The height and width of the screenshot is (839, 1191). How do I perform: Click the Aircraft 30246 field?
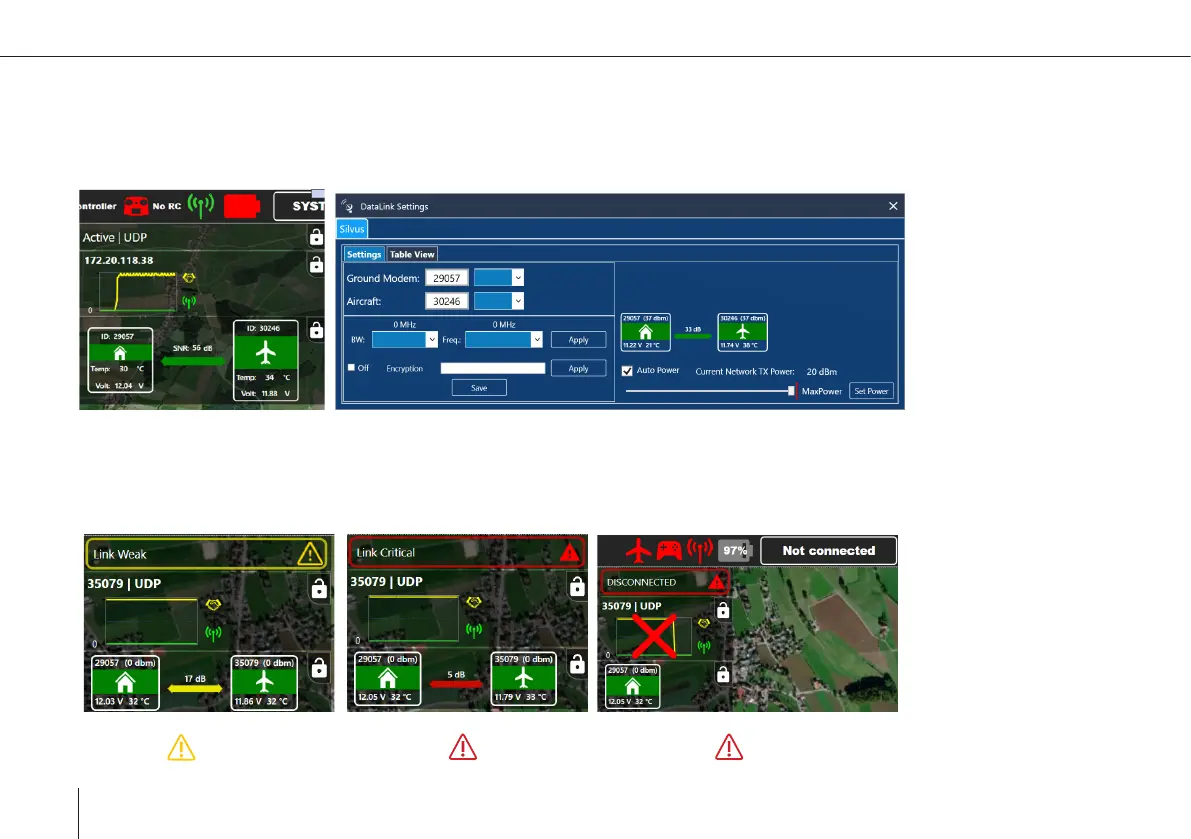(x=447, y=301)
